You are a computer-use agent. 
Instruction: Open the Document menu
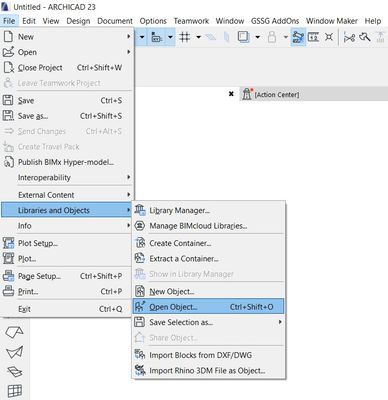115,21
